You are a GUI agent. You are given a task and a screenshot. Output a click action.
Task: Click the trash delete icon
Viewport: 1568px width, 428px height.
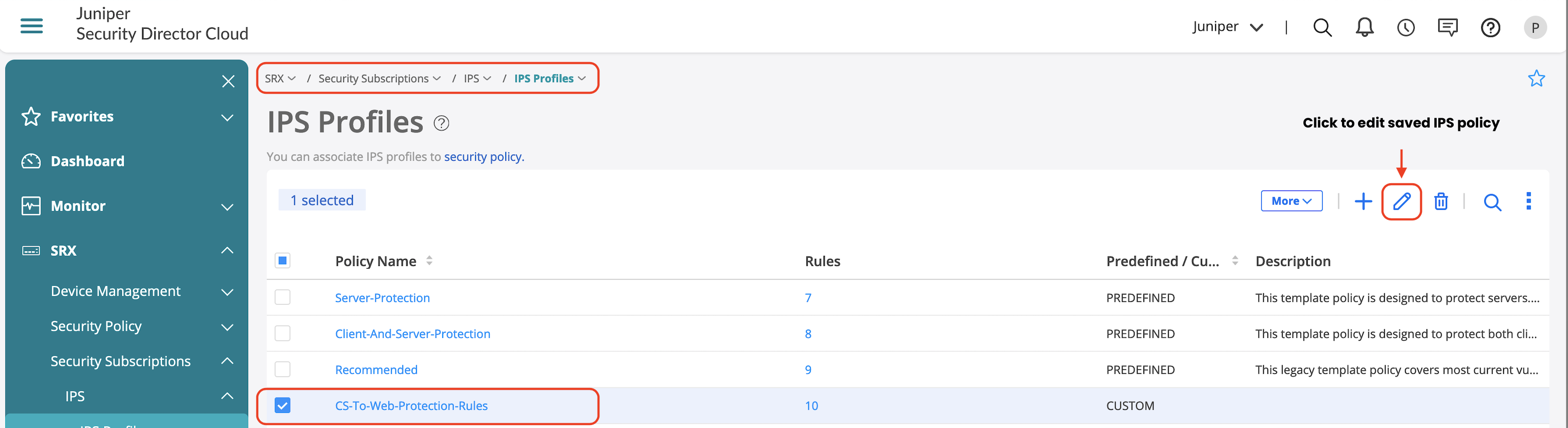click(1441, 201)
